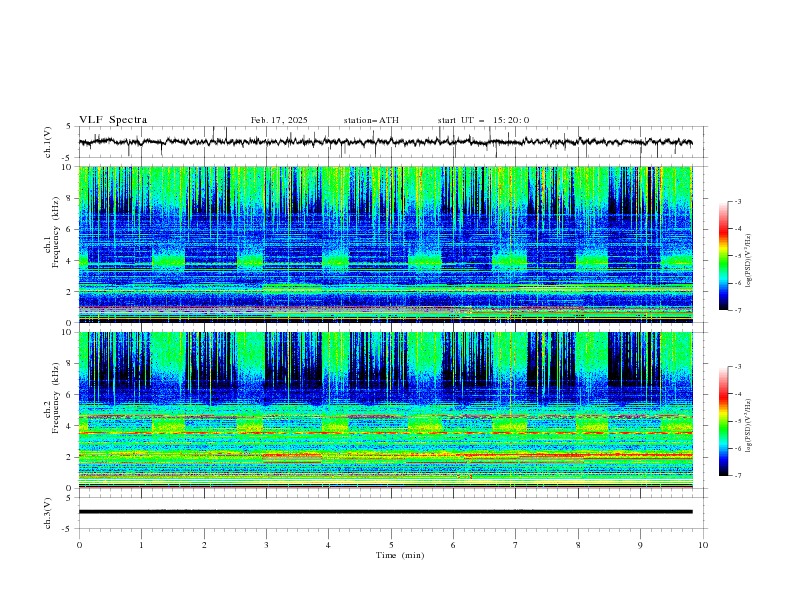Click time axis tick label "3"
The width and height of the screenshot is (792, 612).
point(266,545)
